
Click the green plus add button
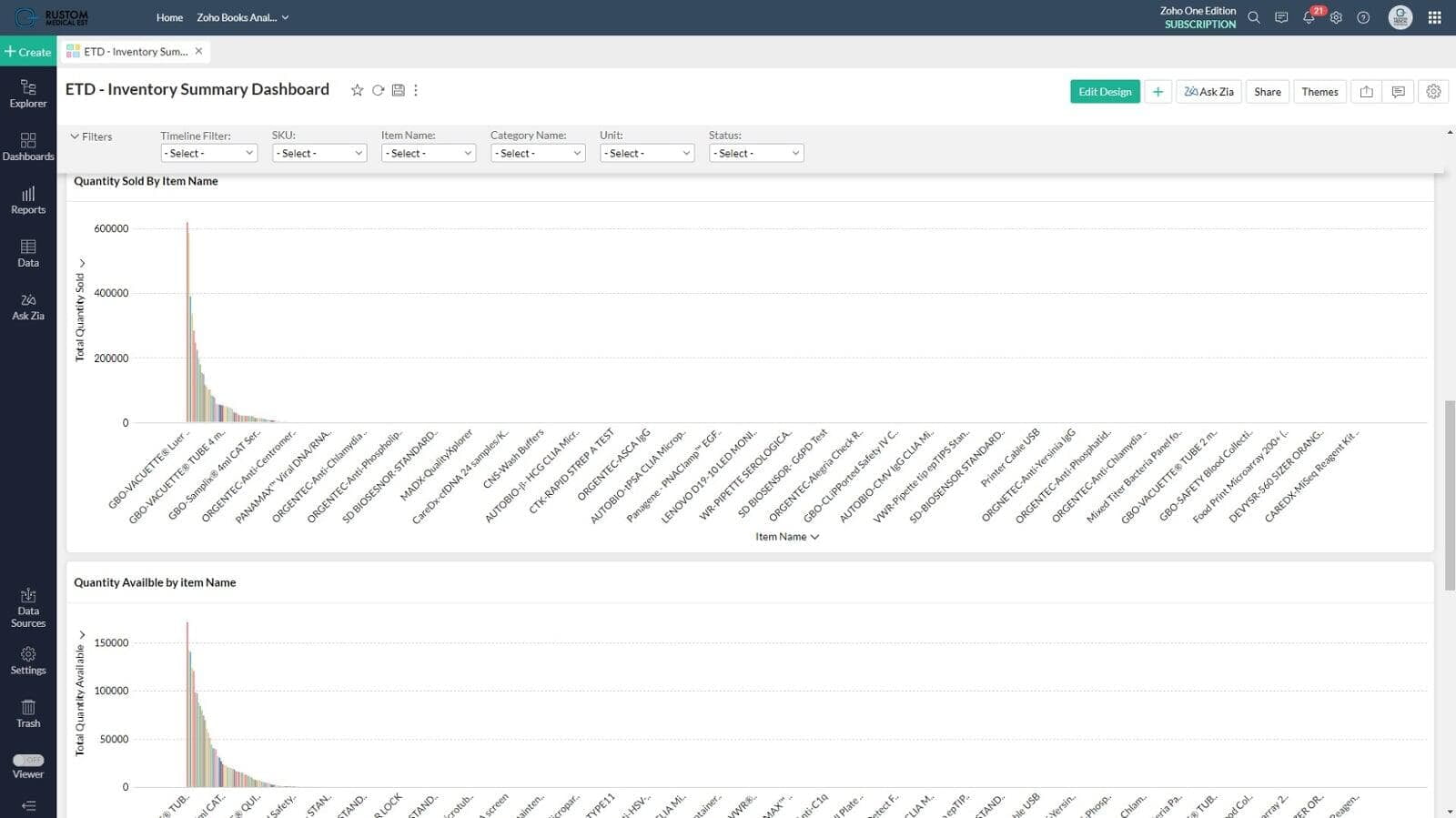click(1158, 92)
